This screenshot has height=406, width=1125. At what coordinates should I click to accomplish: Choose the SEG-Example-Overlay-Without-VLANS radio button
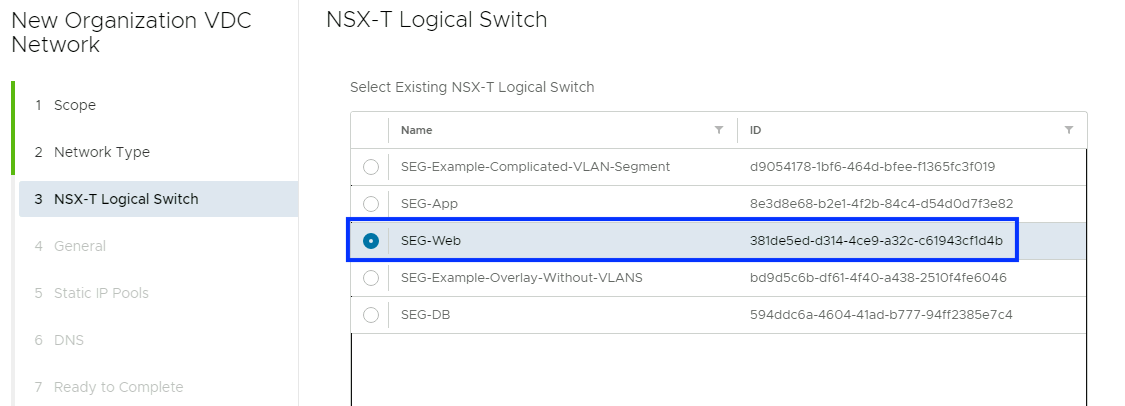coord(371,278)
